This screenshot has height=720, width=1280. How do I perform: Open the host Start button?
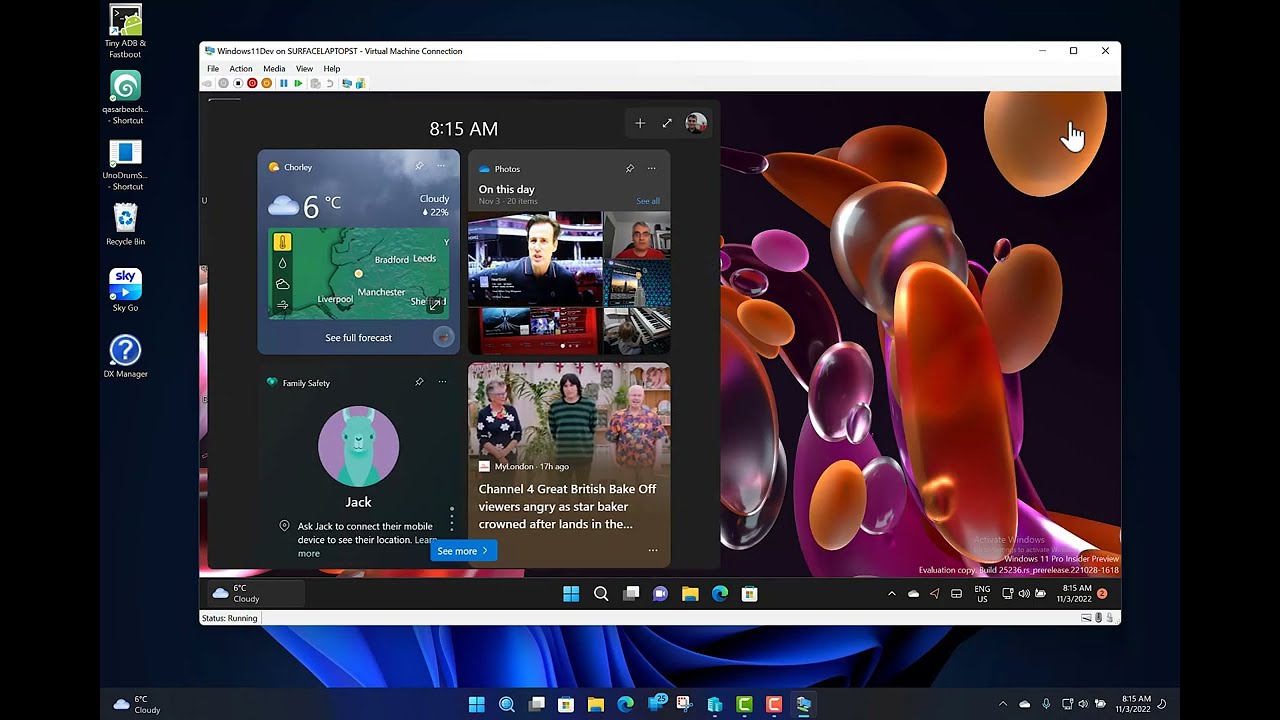(477, 704)
